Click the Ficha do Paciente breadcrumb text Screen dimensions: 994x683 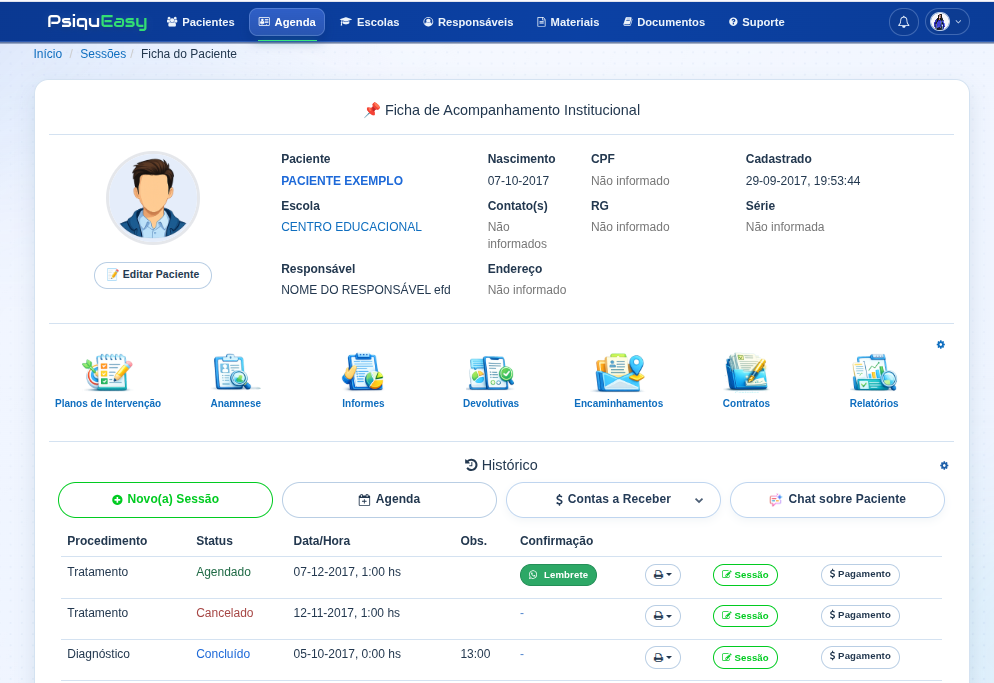(x=189, y=54)
